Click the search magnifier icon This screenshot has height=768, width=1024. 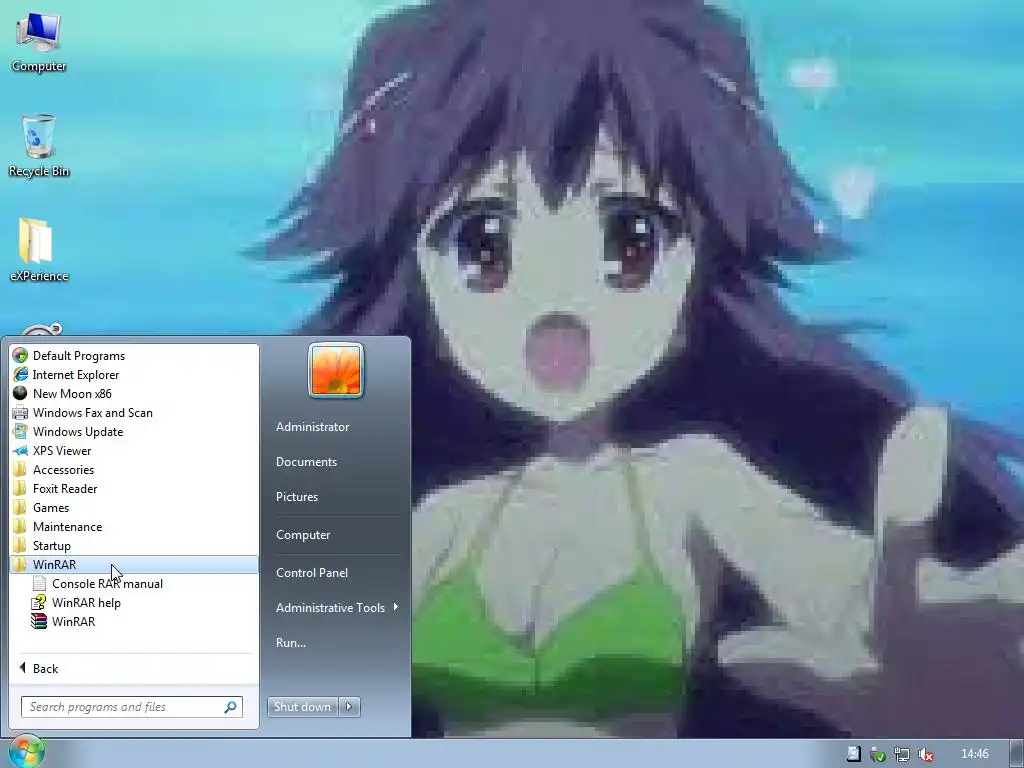coord(231,707)
